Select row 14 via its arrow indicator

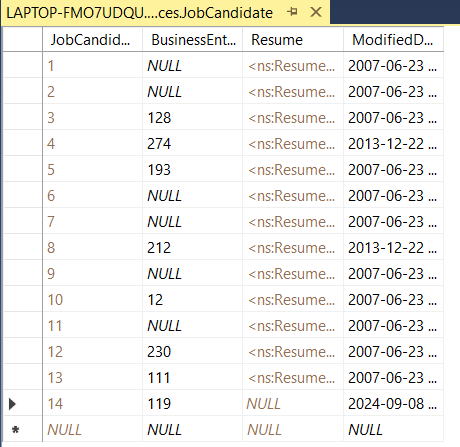[12, 404]
